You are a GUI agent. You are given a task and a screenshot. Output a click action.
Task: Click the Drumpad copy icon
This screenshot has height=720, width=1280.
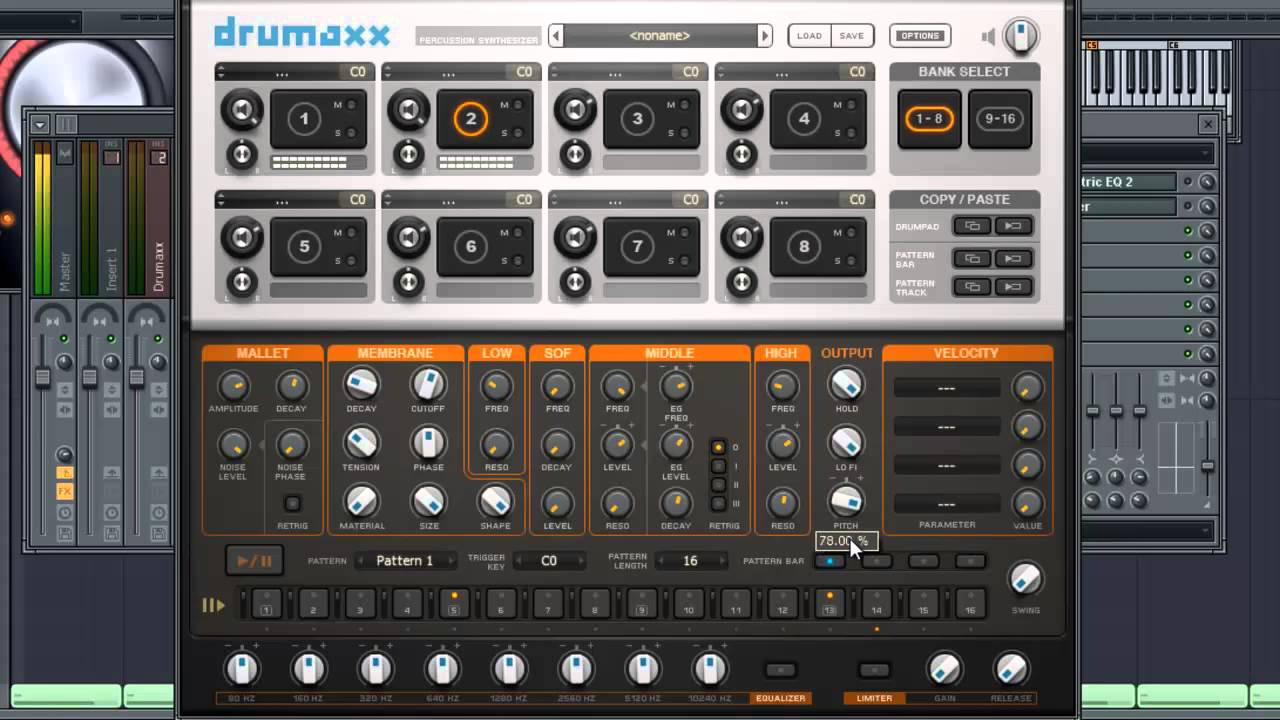pos(971,226)
